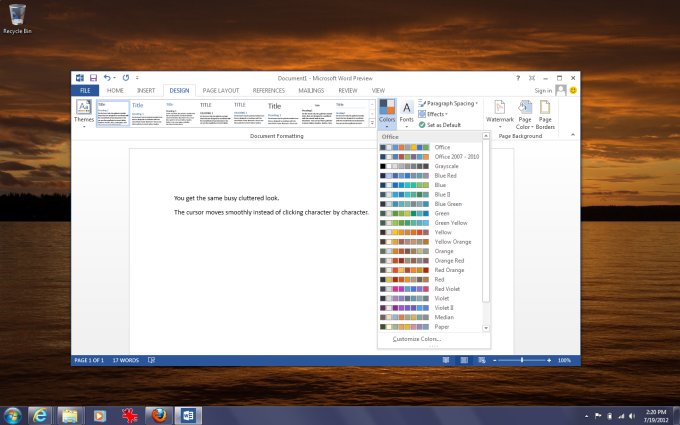Open Firefox from the taskbar
Viewport: 680px width, 425px height.
(158, 413)
